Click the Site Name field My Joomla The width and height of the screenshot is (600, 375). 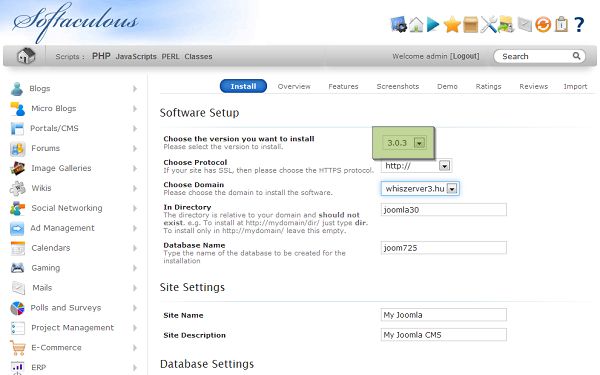(x=443, y=315)
